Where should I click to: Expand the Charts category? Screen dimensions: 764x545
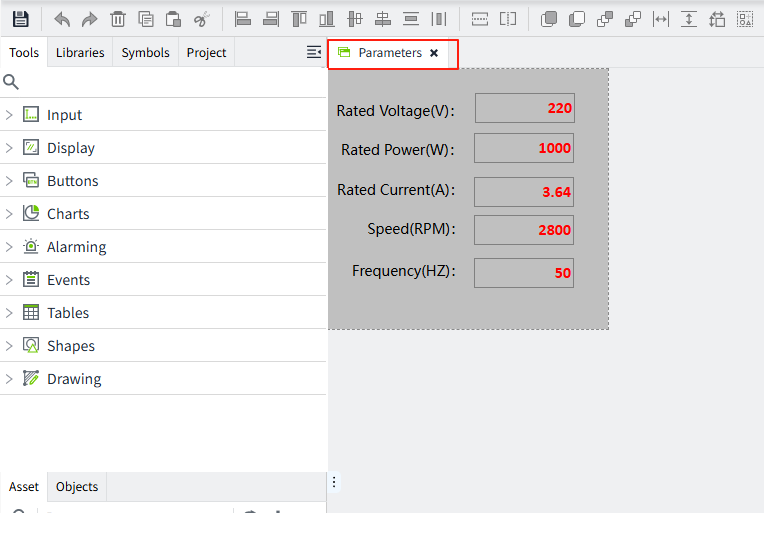click(9, 214)
